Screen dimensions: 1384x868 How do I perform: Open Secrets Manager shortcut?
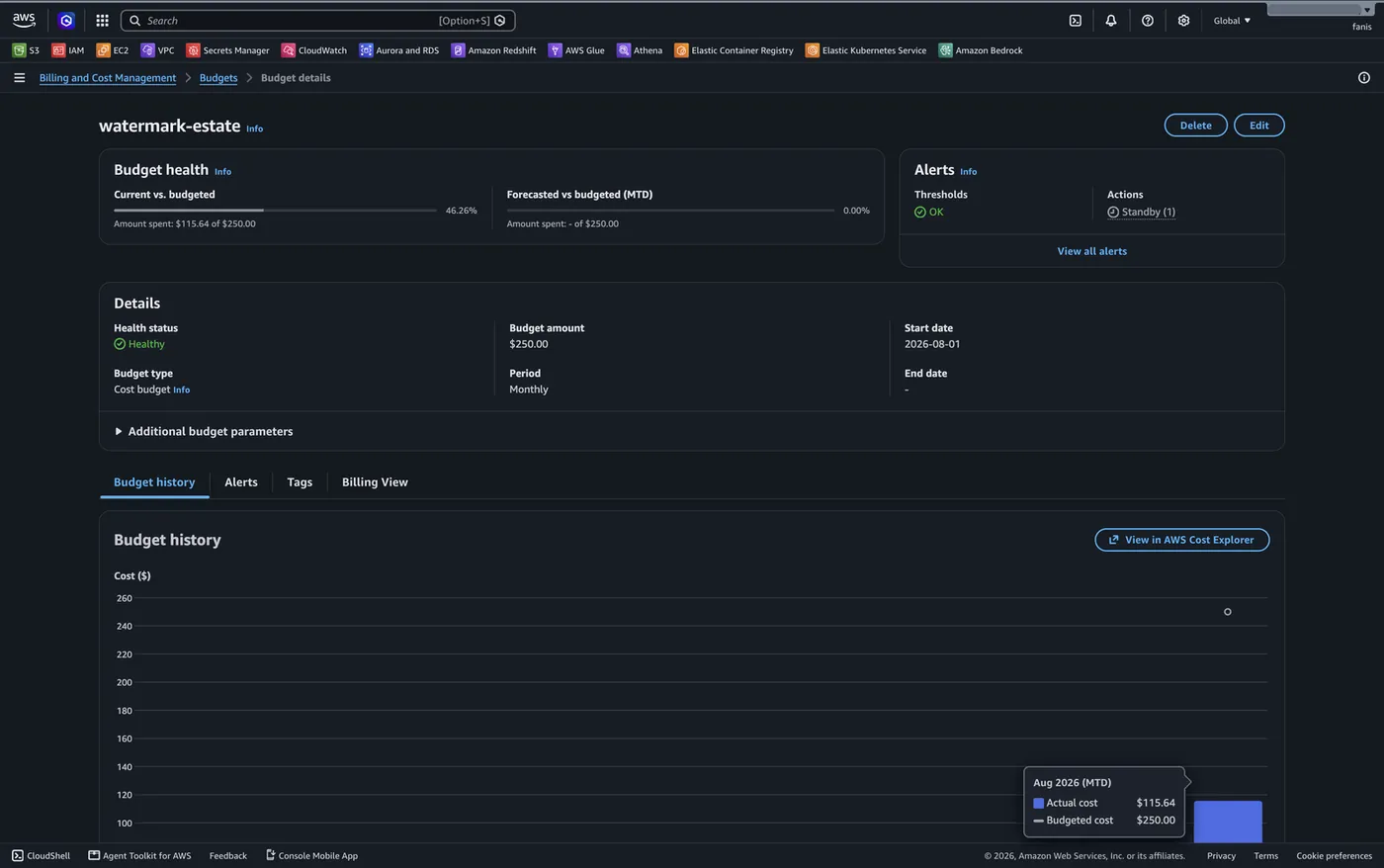(228, 50)
